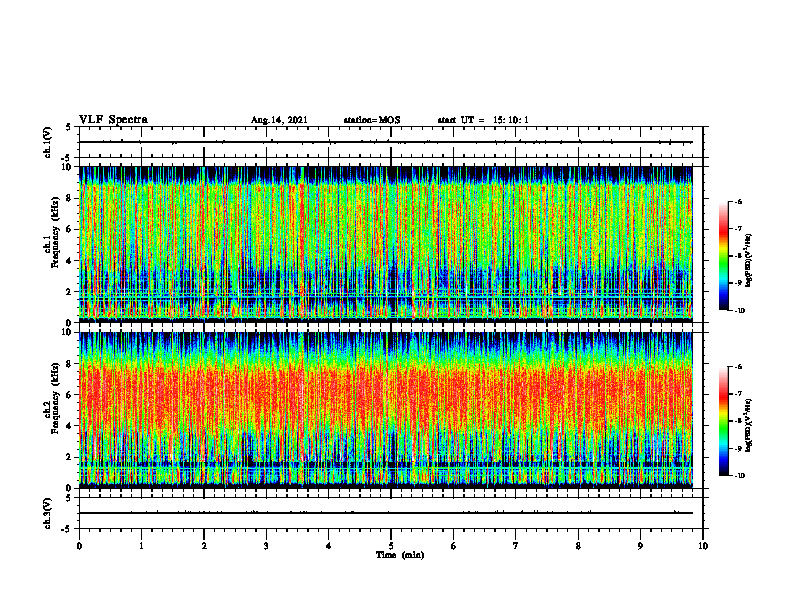This screenshot has width=792, height=612.
Task: Click the "station=MOS" header label
Action: [x=372, y=120]
